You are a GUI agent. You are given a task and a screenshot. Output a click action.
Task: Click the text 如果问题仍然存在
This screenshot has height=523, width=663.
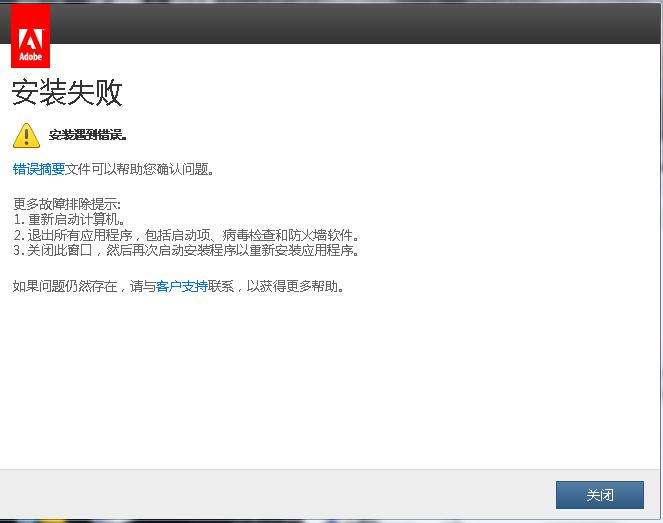pyautogui.click(x=65, y=286)
